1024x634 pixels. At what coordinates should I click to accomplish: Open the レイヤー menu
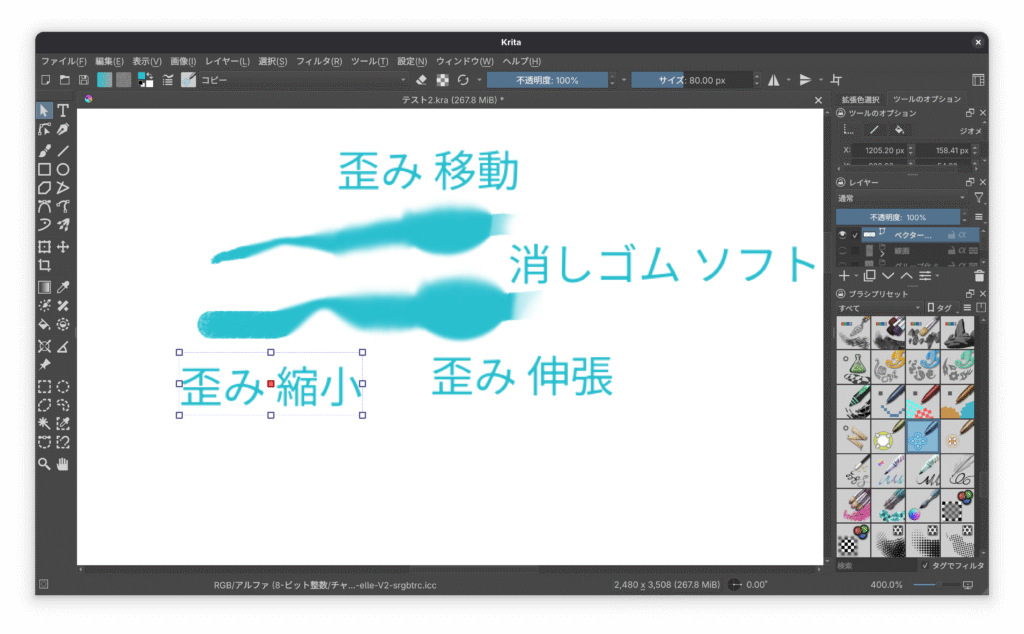(227, 61)
